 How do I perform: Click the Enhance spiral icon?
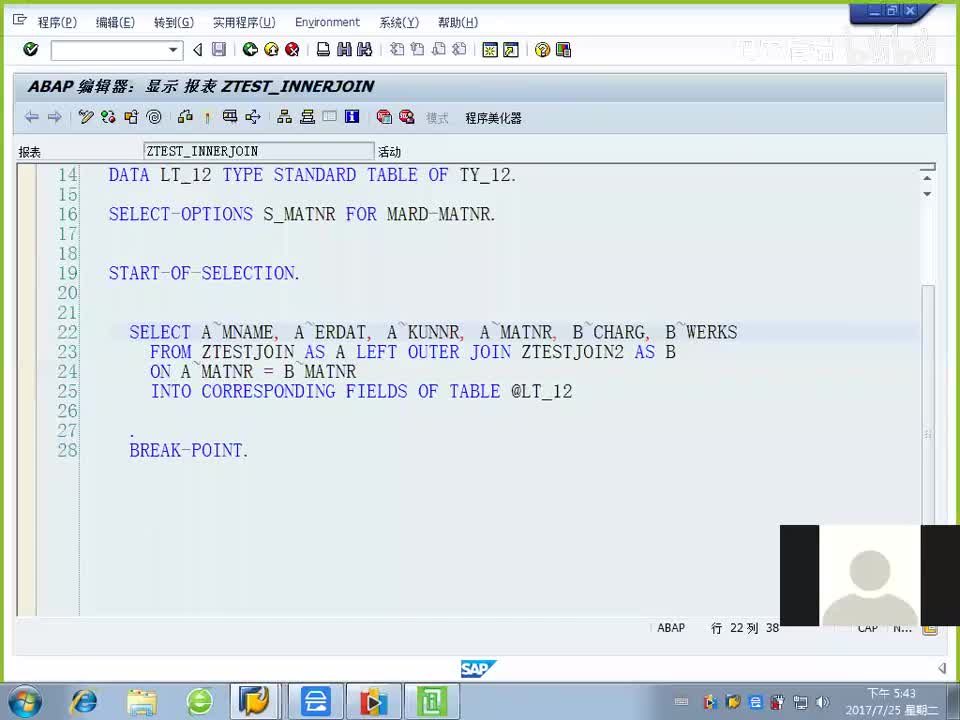pos(154,117)
